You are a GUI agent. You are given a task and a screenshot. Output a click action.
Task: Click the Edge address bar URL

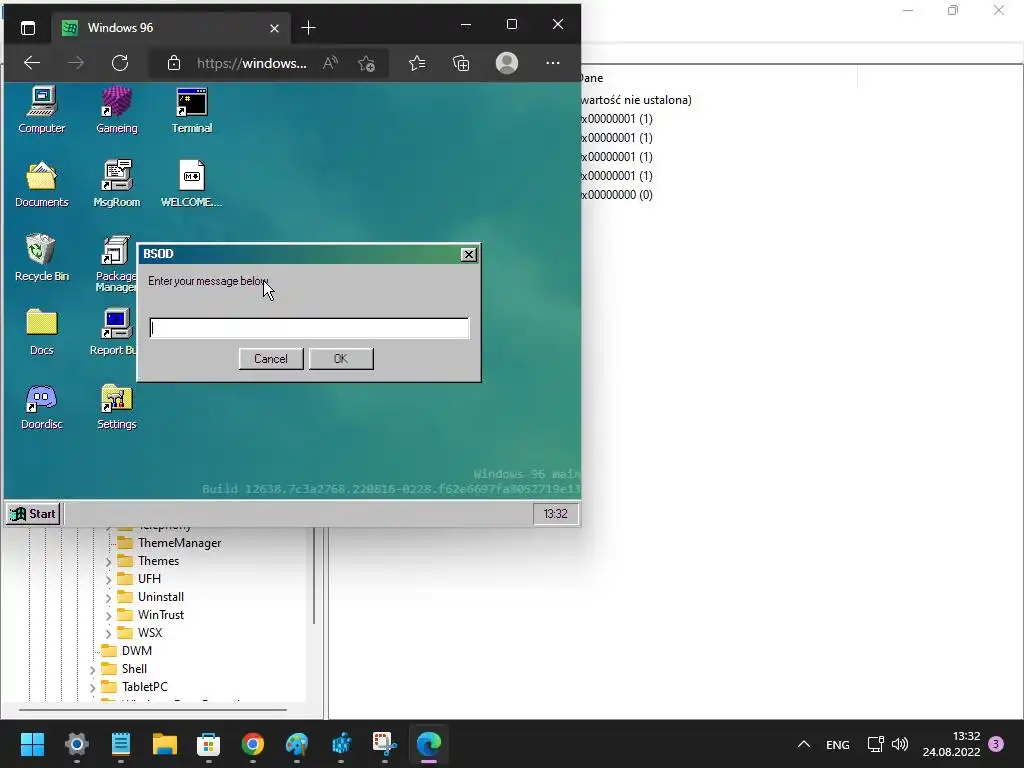[251, 63]
